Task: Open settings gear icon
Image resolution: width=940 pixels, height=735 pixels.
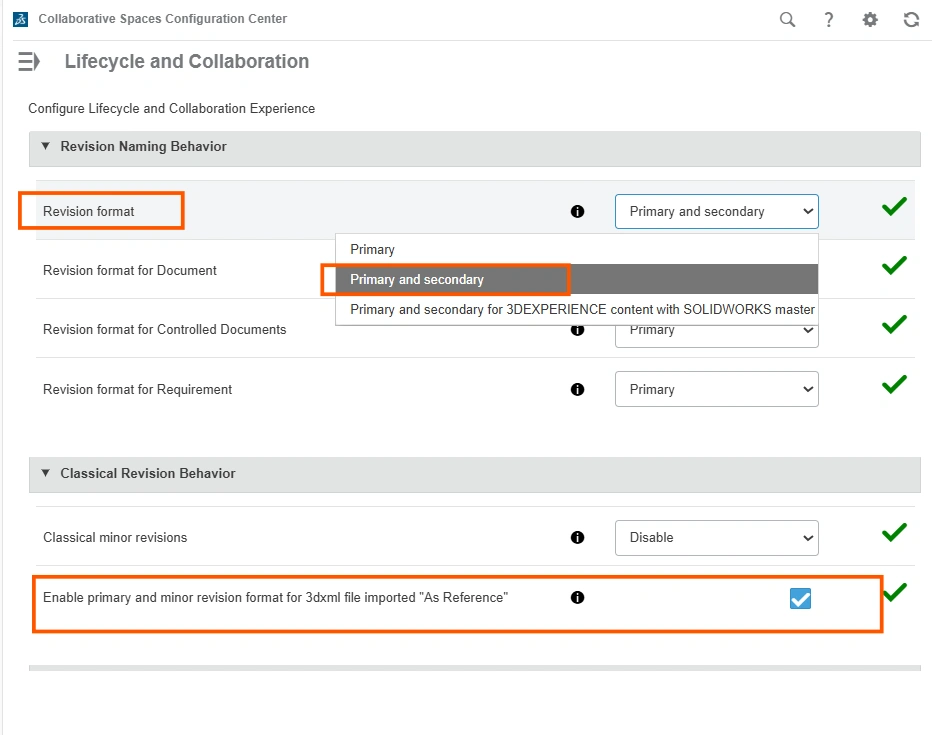Action: click(870, 19)
